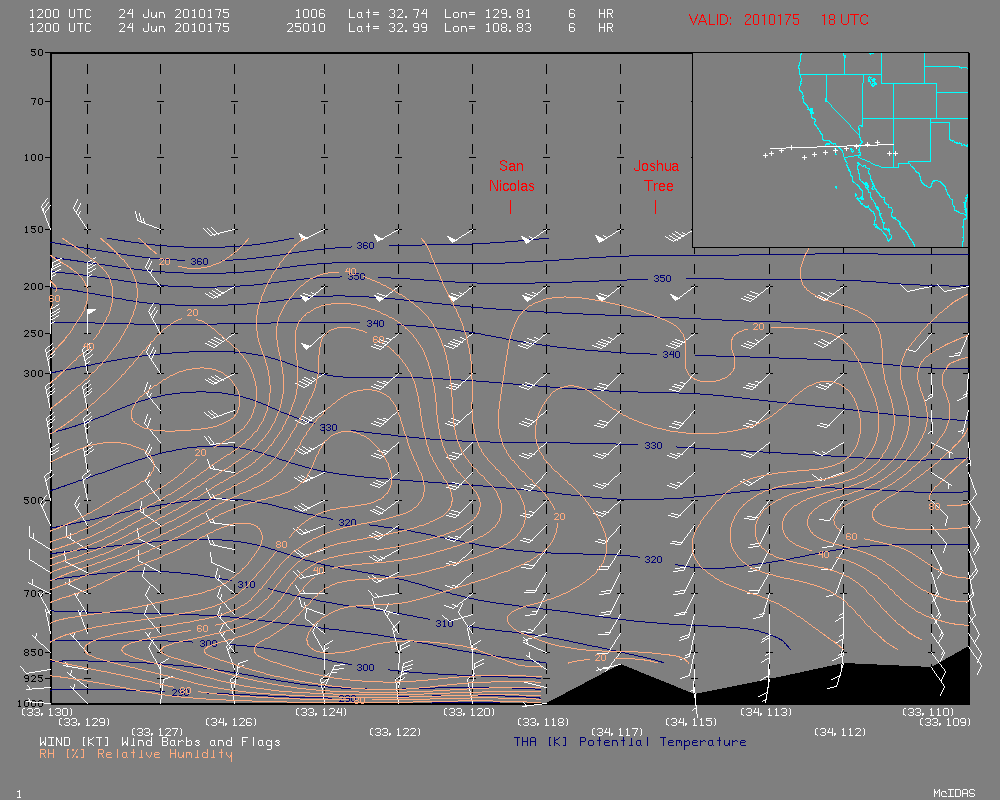Click the 1000 pressure axis tick label
The image size is (1000, 800).
pyautogui.click(x=30, y=703)
